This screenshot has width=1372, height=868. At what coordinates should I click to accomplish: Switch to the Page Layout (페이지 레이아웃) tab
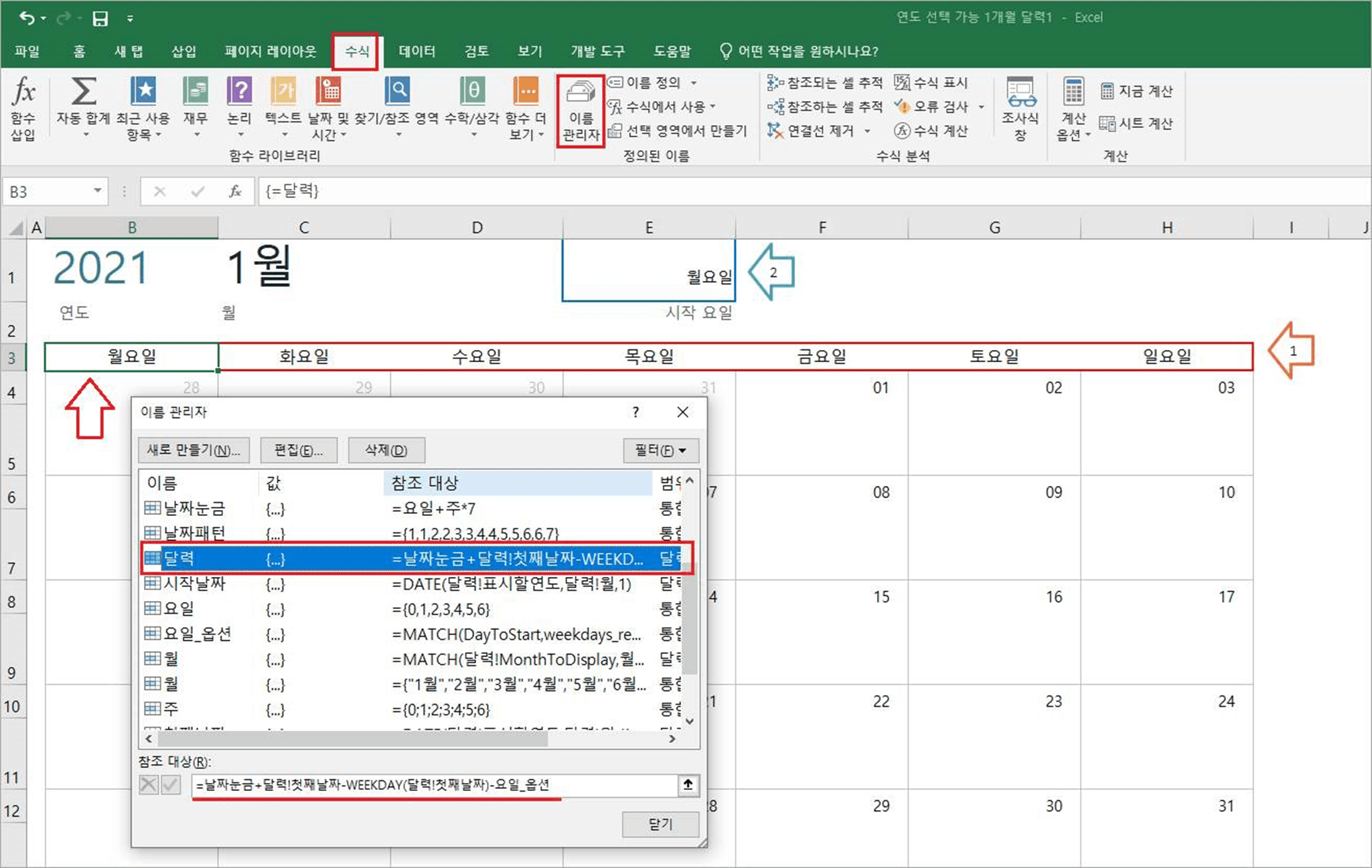271,52
